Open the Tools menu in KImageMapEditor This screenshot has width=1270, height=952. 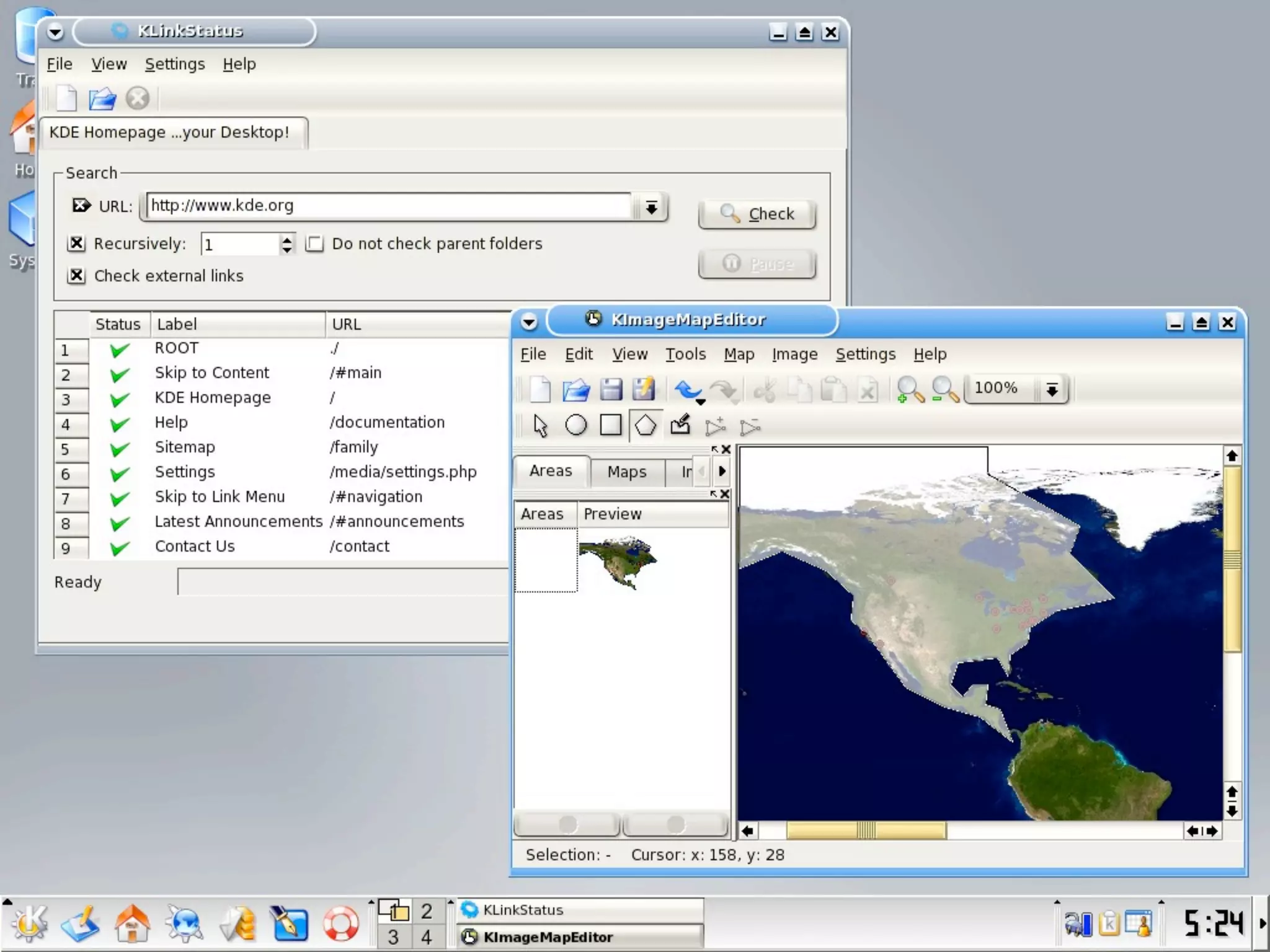tap(686, 354)
